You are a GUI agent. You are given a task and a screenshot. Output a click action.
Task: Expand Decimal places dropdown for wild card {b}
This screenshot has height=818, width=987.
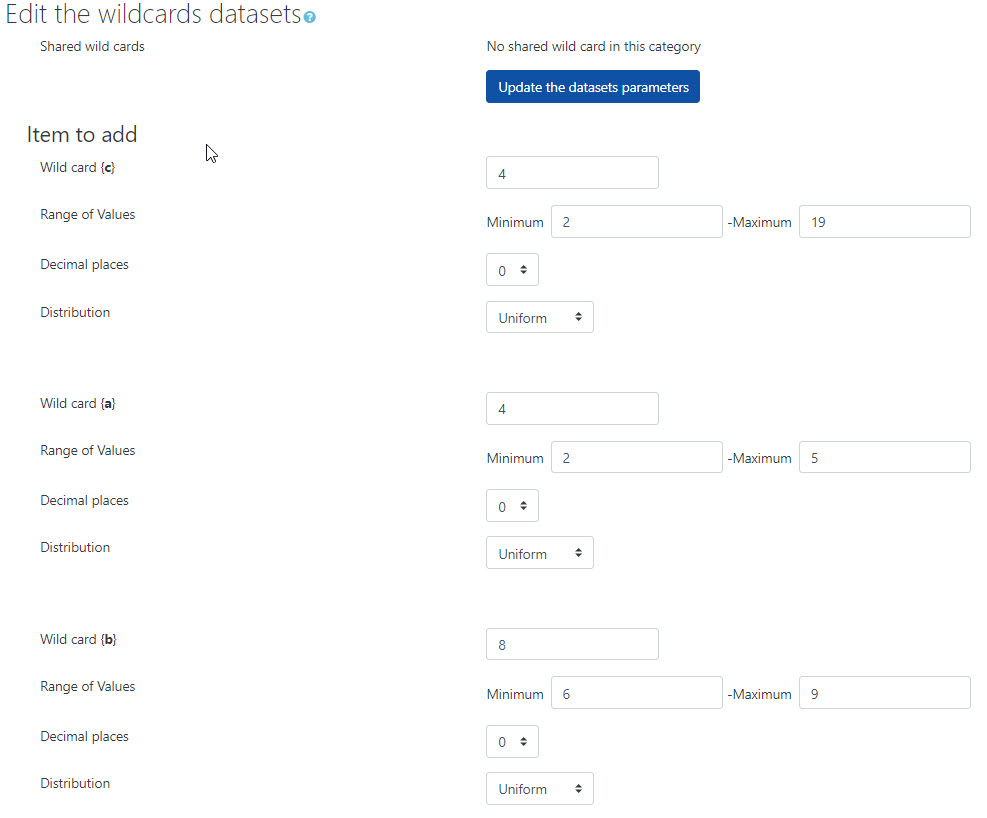click(x=512, y=742)
